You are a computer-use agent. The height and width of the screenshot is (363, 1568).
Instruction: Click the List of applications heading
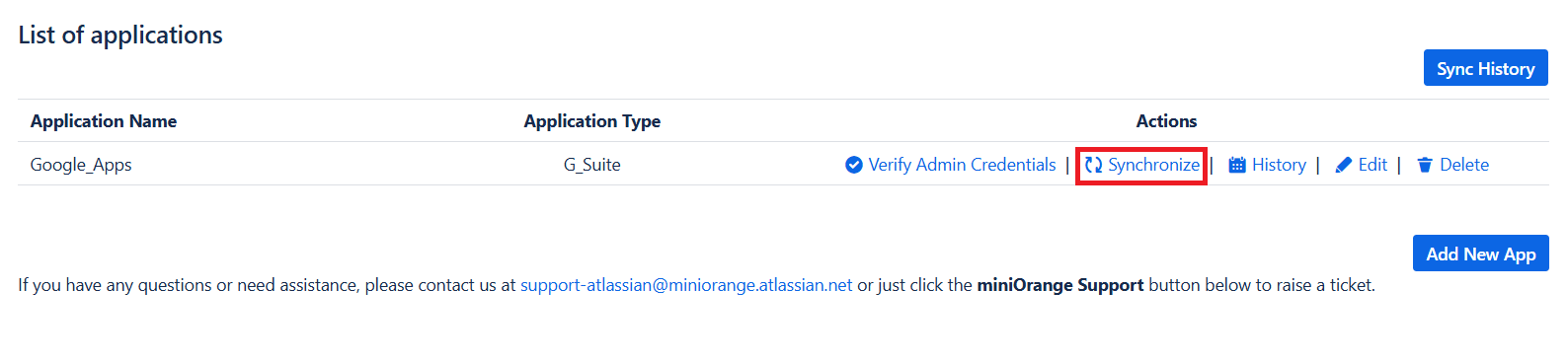click(120, 35)
